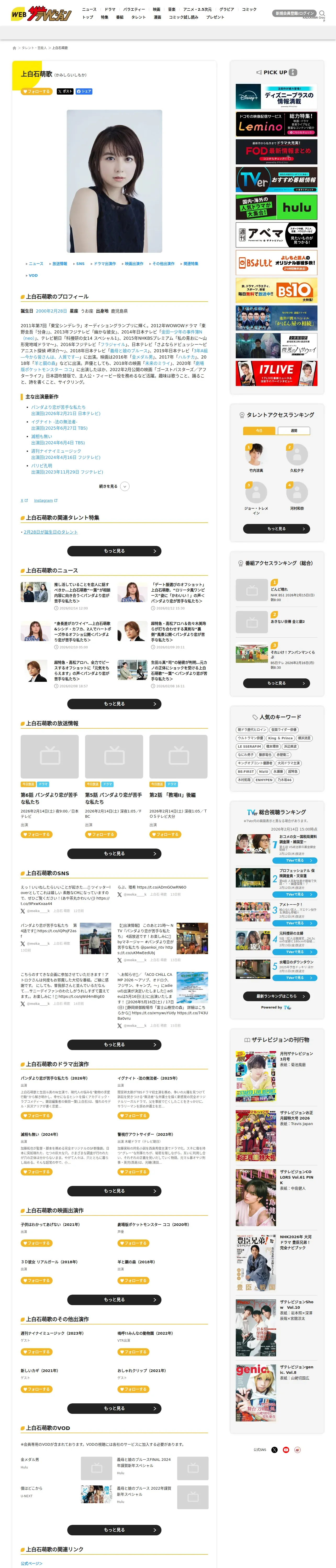Select the 今日 talent ranking tab
The height and width of the screenshot is (1568, 336).
[x=259, y=430]
